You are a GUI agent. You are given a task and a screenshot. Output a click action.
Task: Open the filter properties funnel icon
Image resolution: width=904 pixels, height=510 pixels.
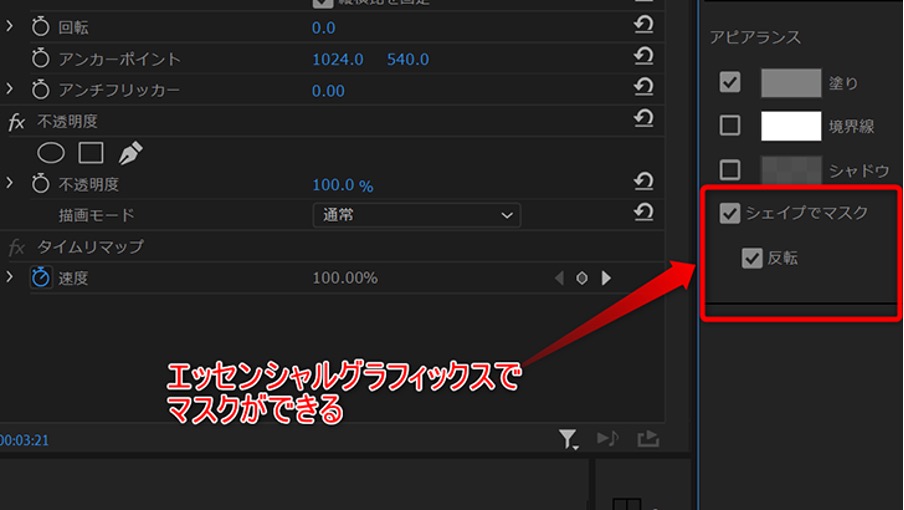(x=568, y=439)
